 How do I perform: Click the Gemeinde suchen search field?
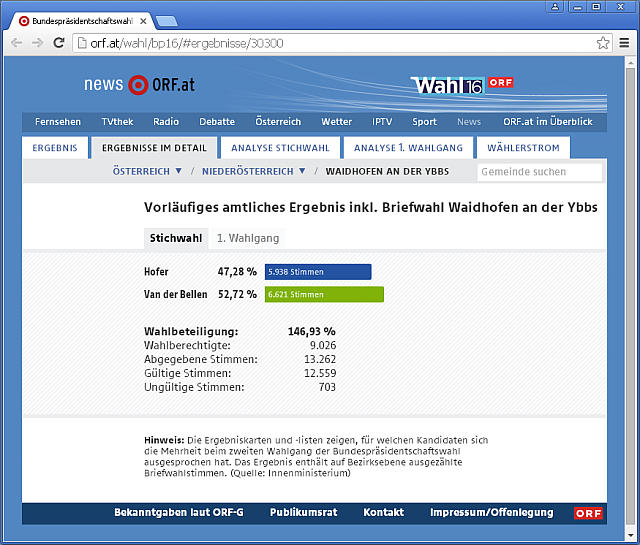point(539,172)
